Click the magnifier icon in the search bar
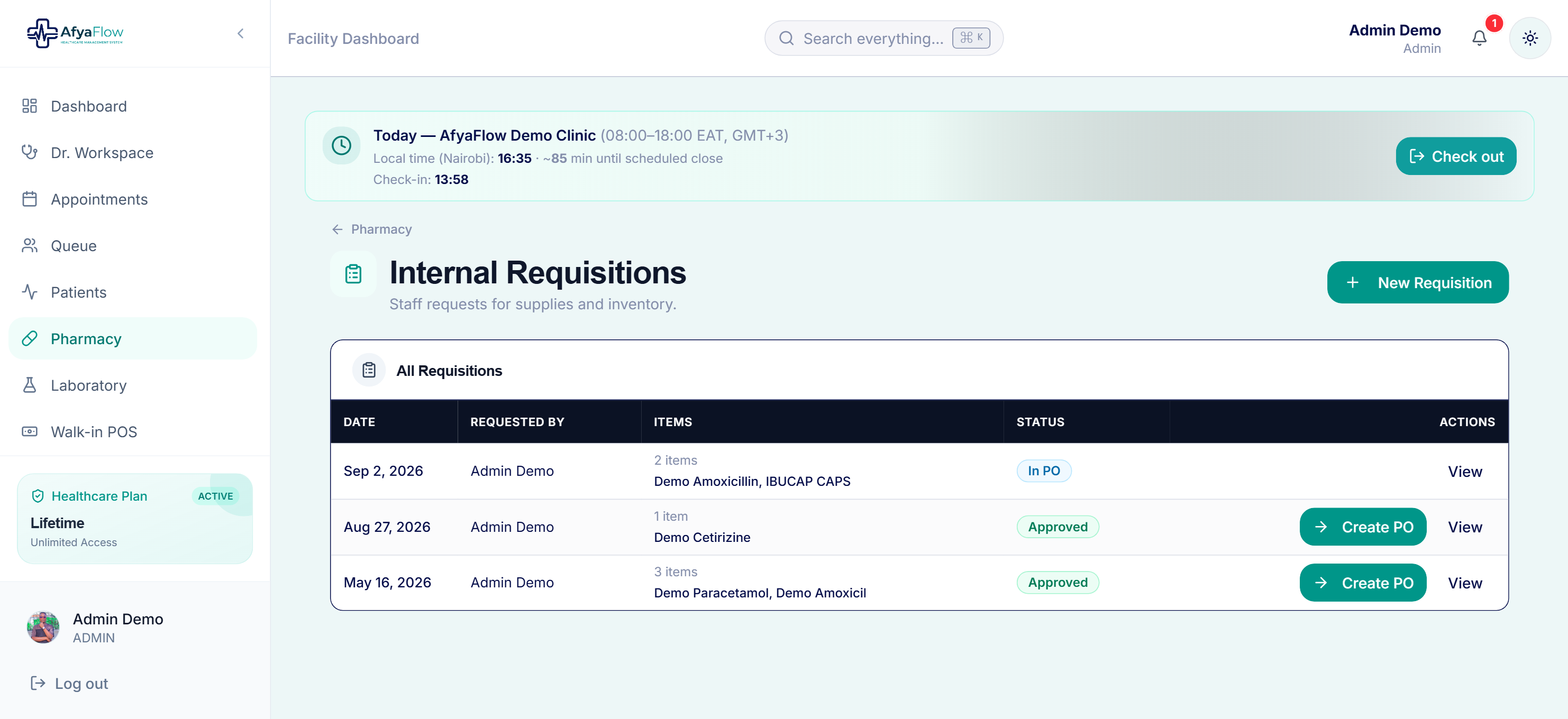Screen dimensions: 1568x719 click(x=786, y=38)
